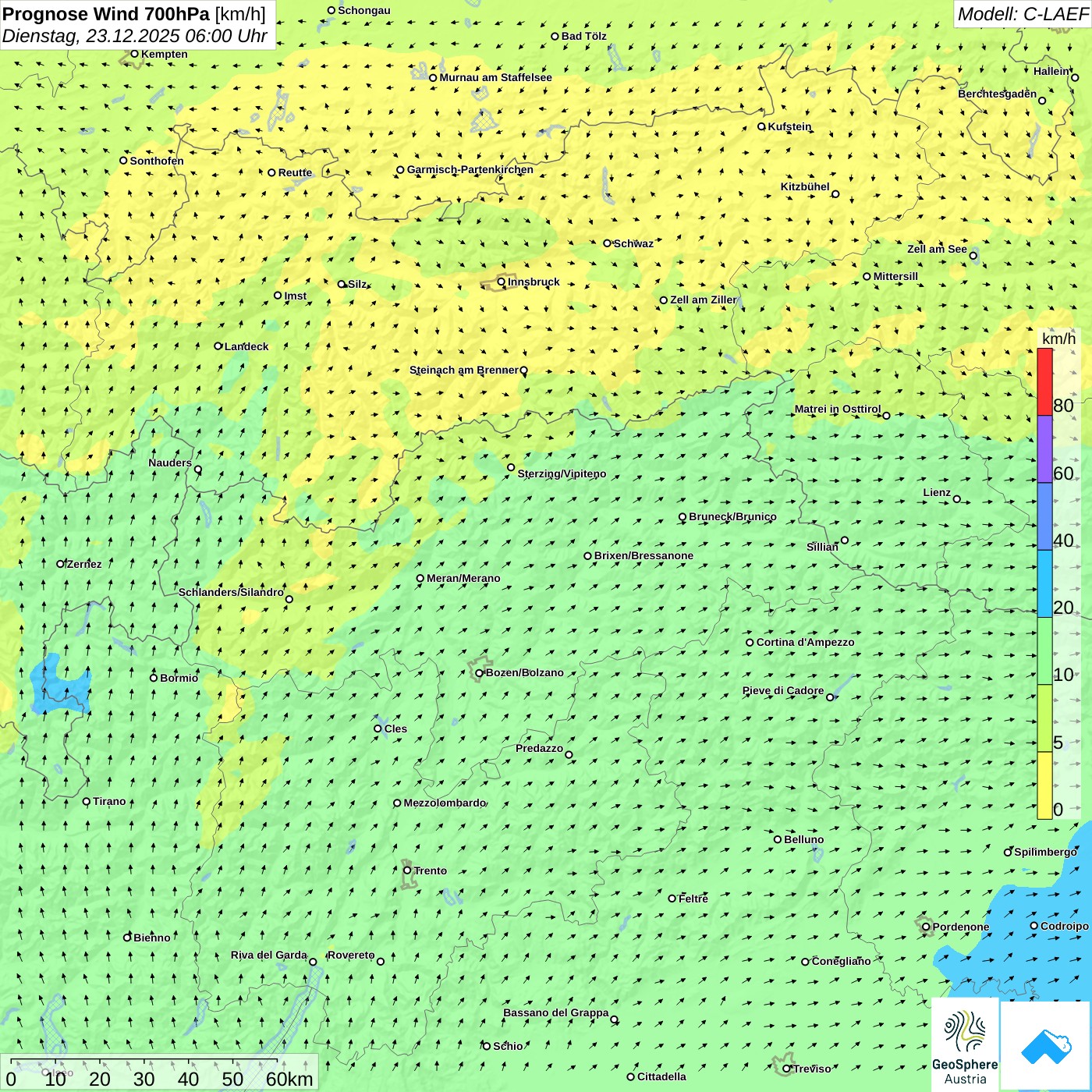This screenshot has height=1092, width=1092.
Task: Click the Pieve di Cadore label
Action: click(x=783, y=690)
